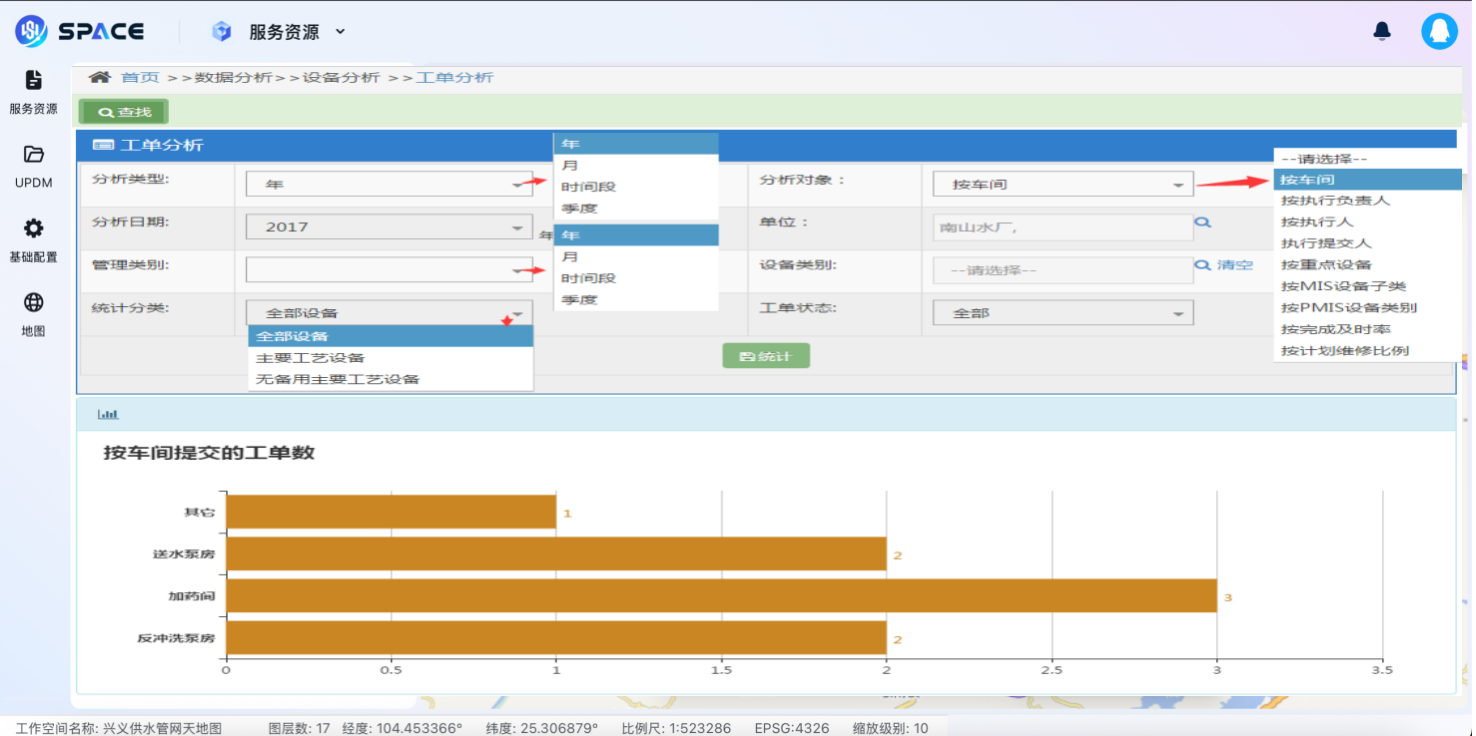
Task: Click the home icon in breadcrumb
Action: tap(100, 77)
